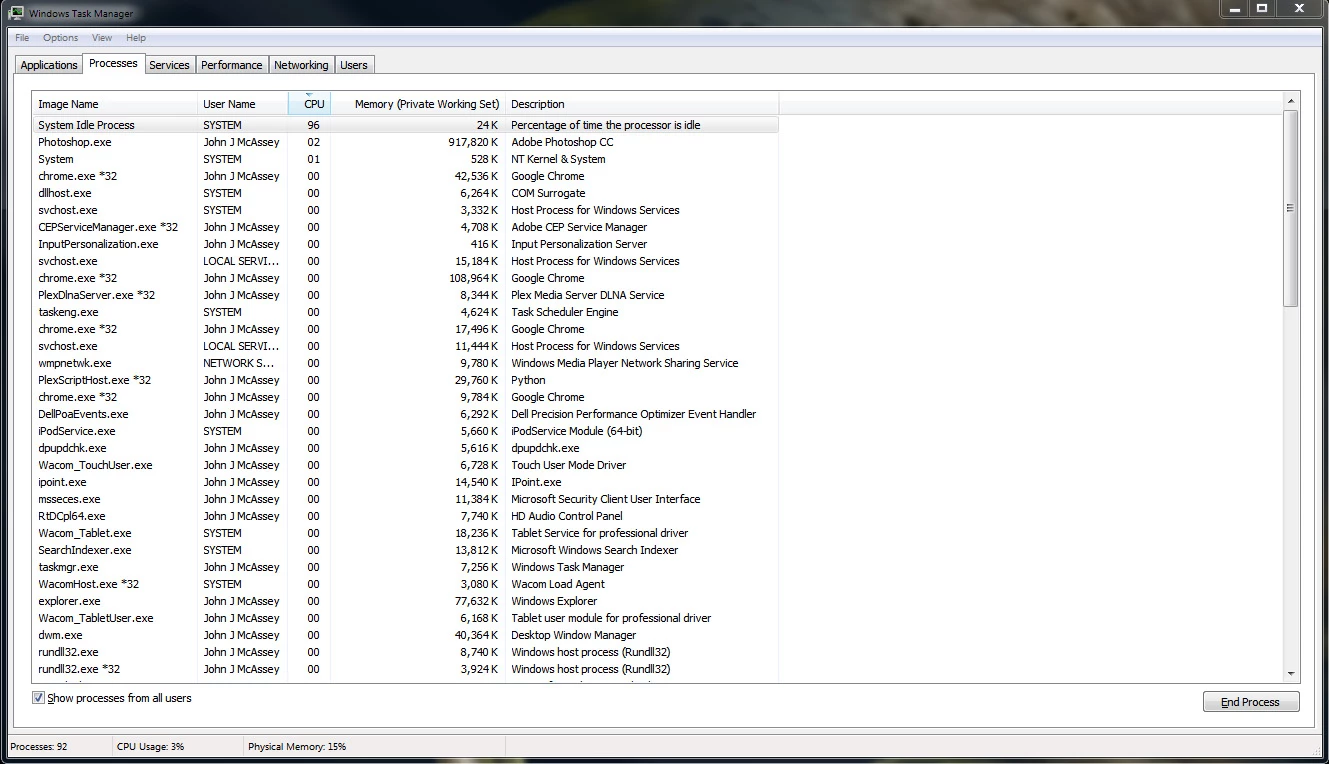The width and height of the screenshot is (1329, 764).
Task: Open the Options menu
Action: click(60, 38)
